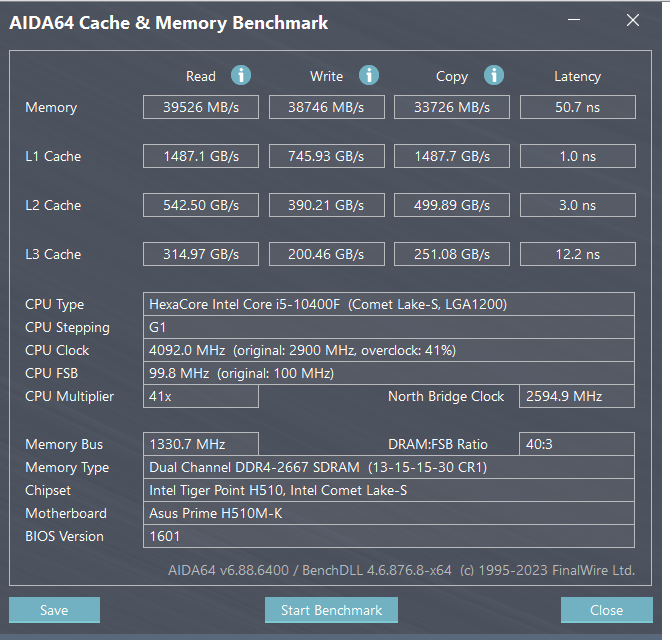Screen dimensions: 670x640
Task: Click the Latency column header
Action: 578,77
